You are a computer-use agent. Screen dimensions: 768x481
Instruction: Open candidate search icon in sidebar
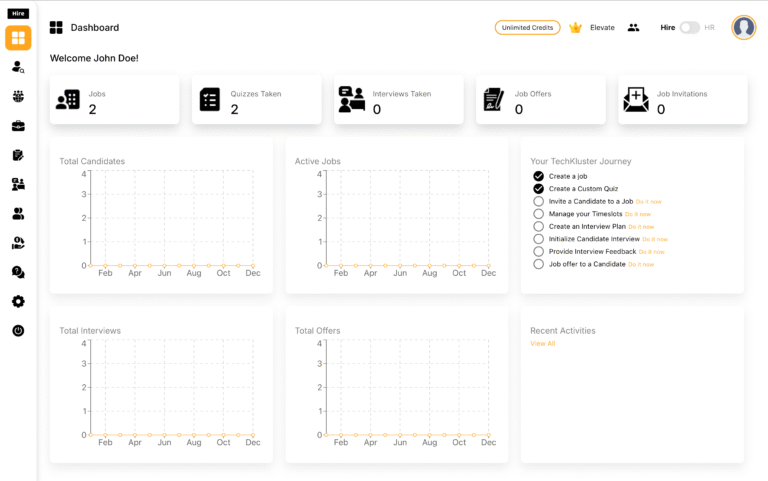(x=18, y=67)
